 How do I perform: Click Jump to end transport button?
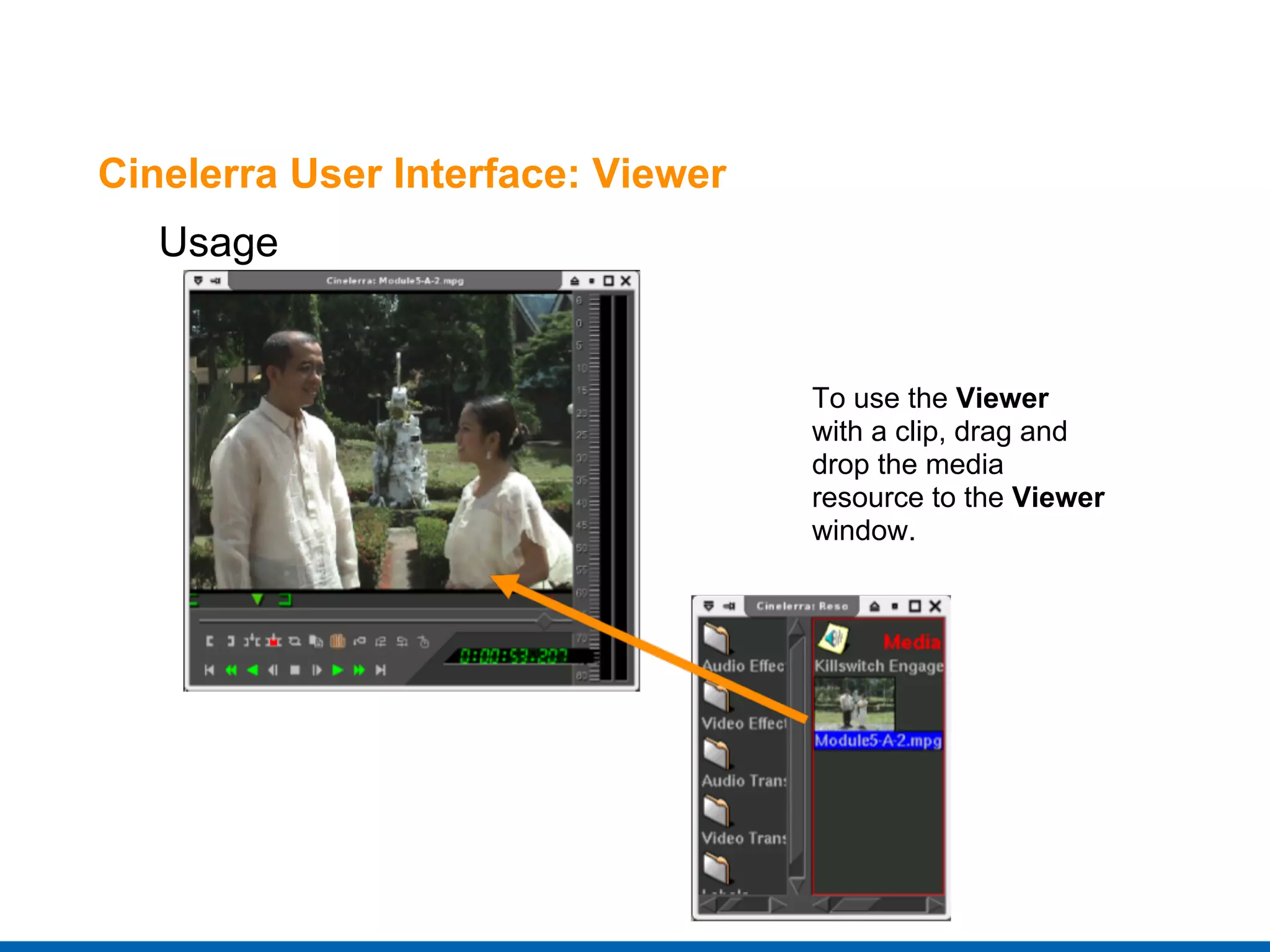pyautogui.click(x=381, y=670)
